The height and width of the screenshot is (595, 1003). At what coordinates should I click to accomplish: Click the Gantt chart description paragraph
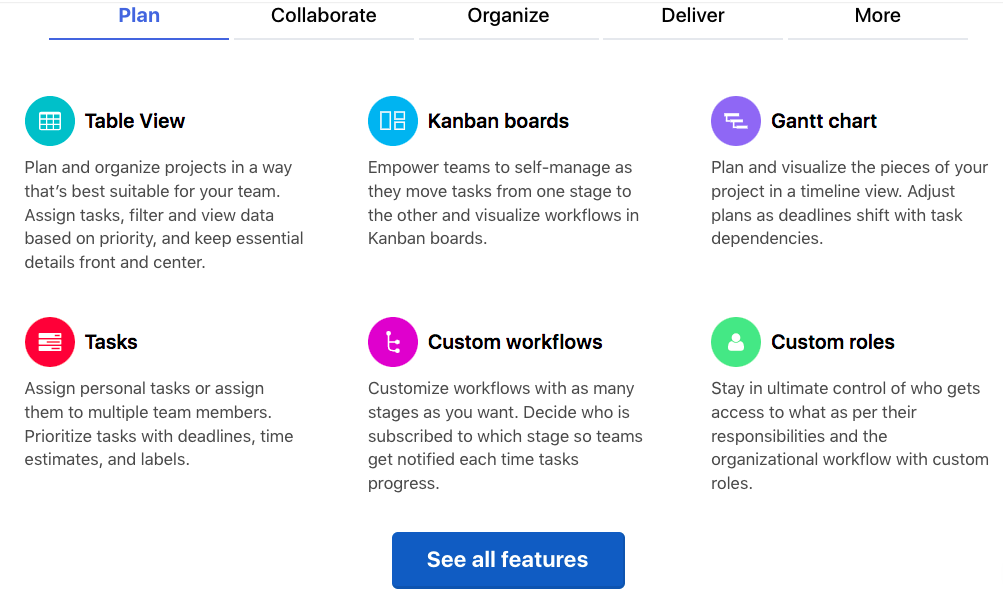tap(849, 203)
